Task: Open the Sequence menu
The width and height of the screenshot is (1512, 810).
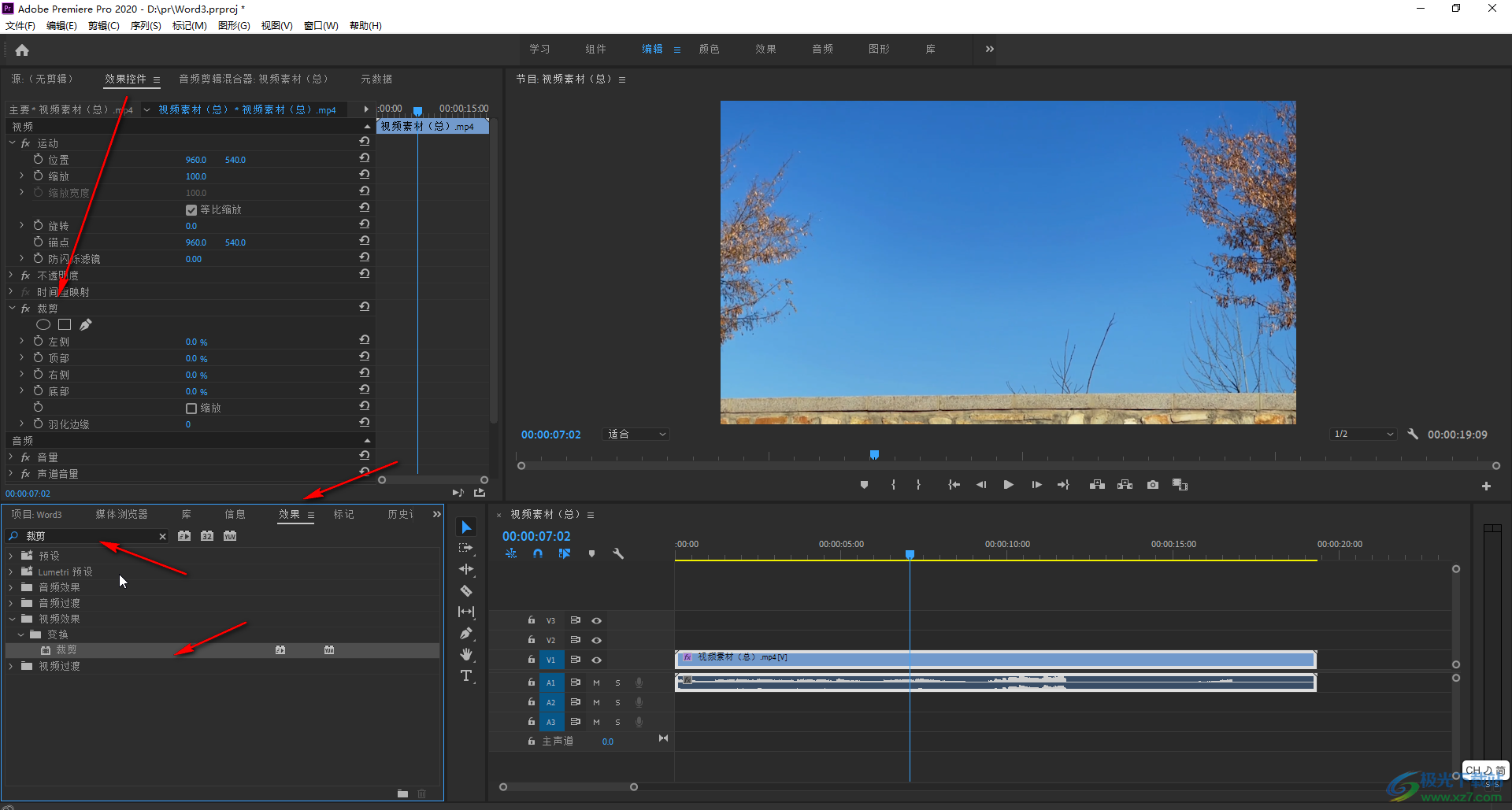Action: (x=146, y=26)
